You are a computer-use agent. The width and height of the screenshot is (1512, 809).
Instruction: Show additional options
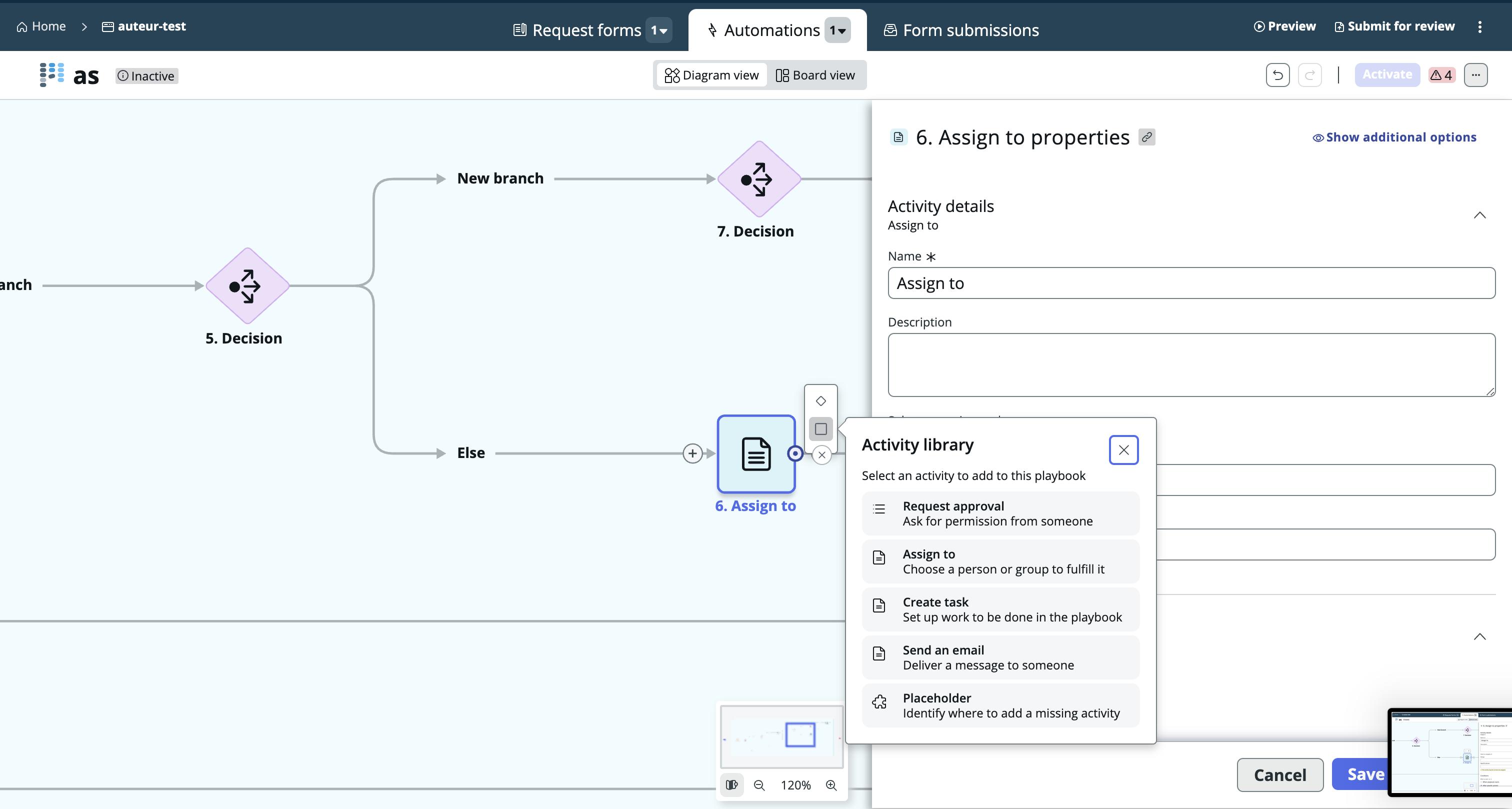click(x=1394, y=137)
